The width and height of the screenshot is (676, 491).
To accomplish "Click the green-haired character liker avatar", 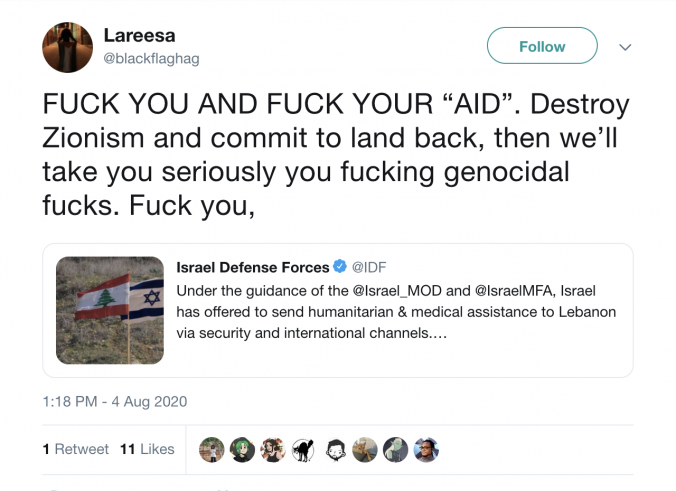I will point(242,450).
